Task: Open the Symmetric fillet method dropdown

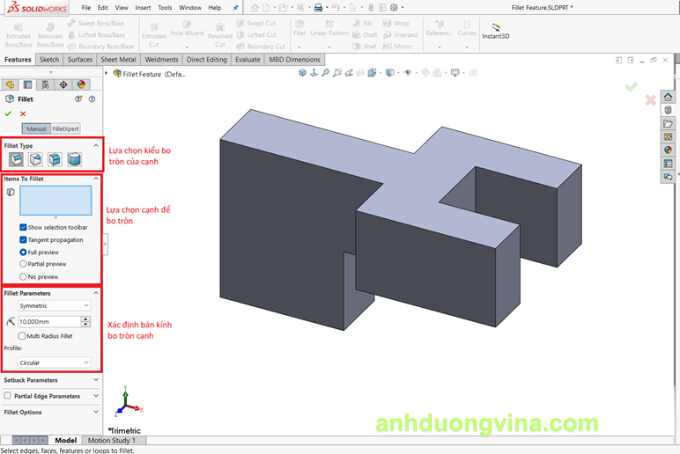Action: click(55, 305)
